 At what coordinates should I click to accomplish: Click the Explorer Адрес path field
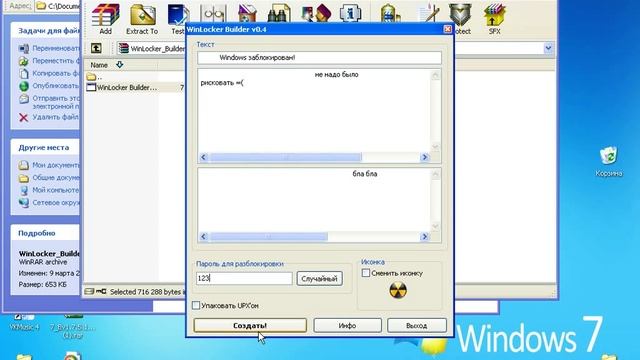click(58, 6)
